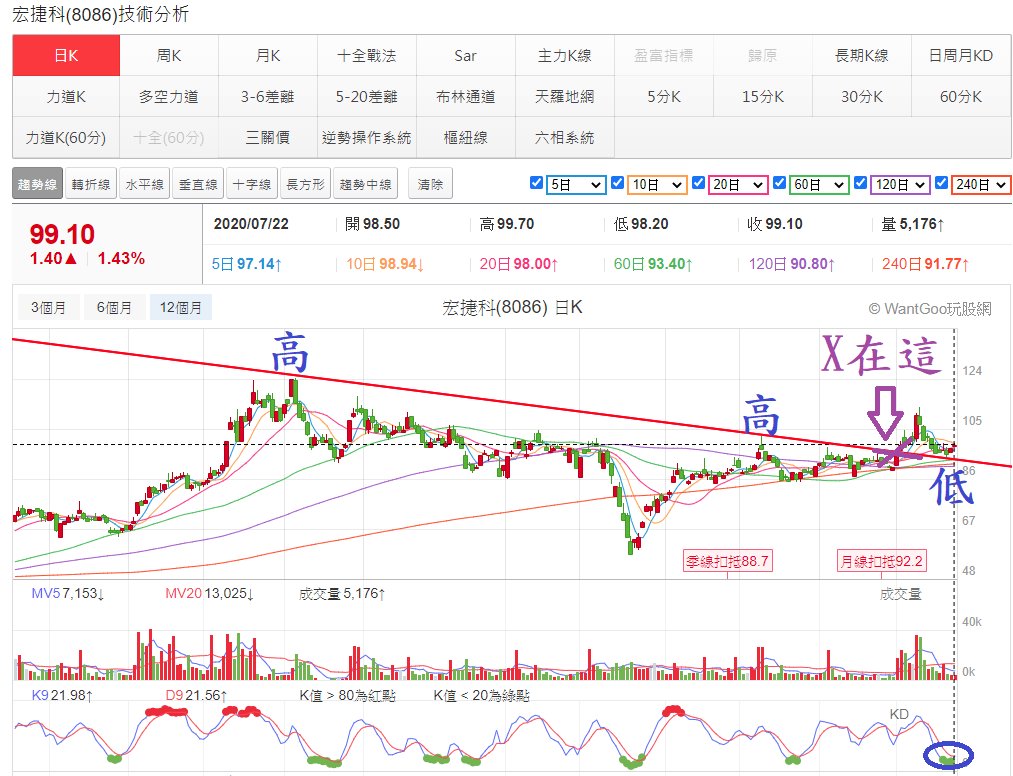The height and width of the screenshot is (776, 1013).
Task: Select the 5分K tab
Action: tap(664, 97)
